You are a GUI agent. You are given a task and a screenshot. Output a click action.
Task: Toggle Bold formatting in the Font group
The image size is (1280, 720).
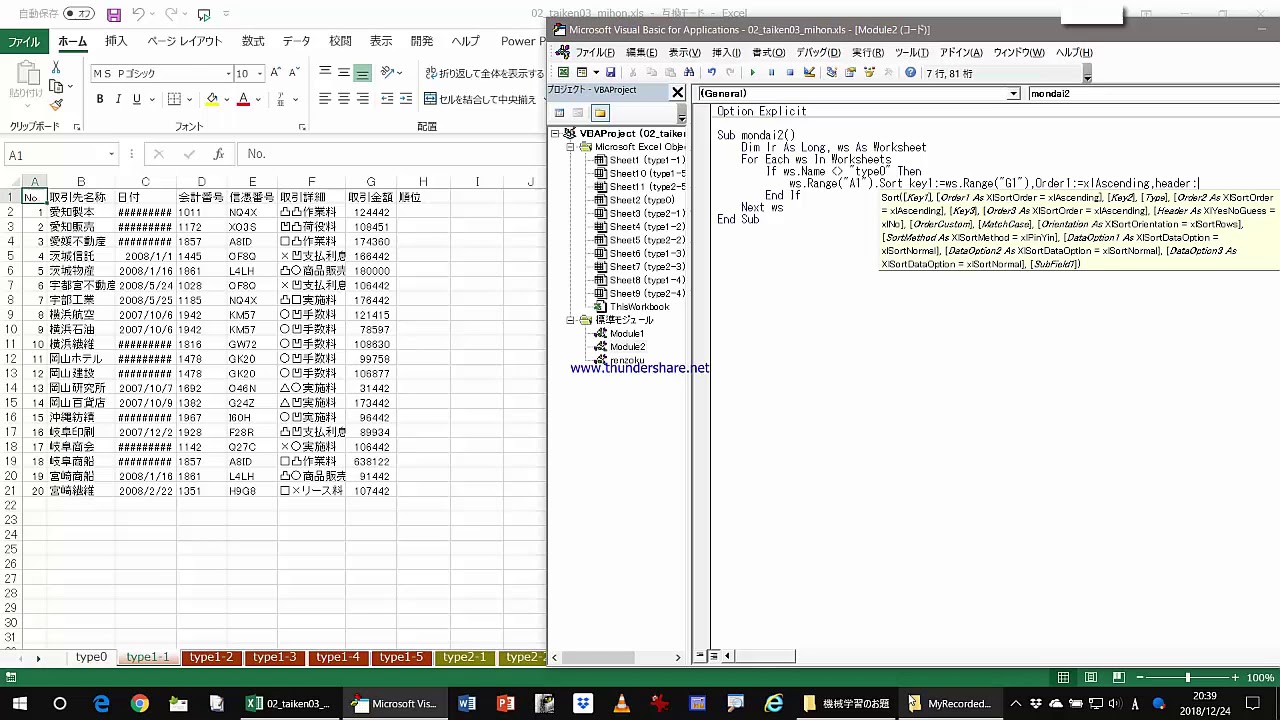pos(99,99)
